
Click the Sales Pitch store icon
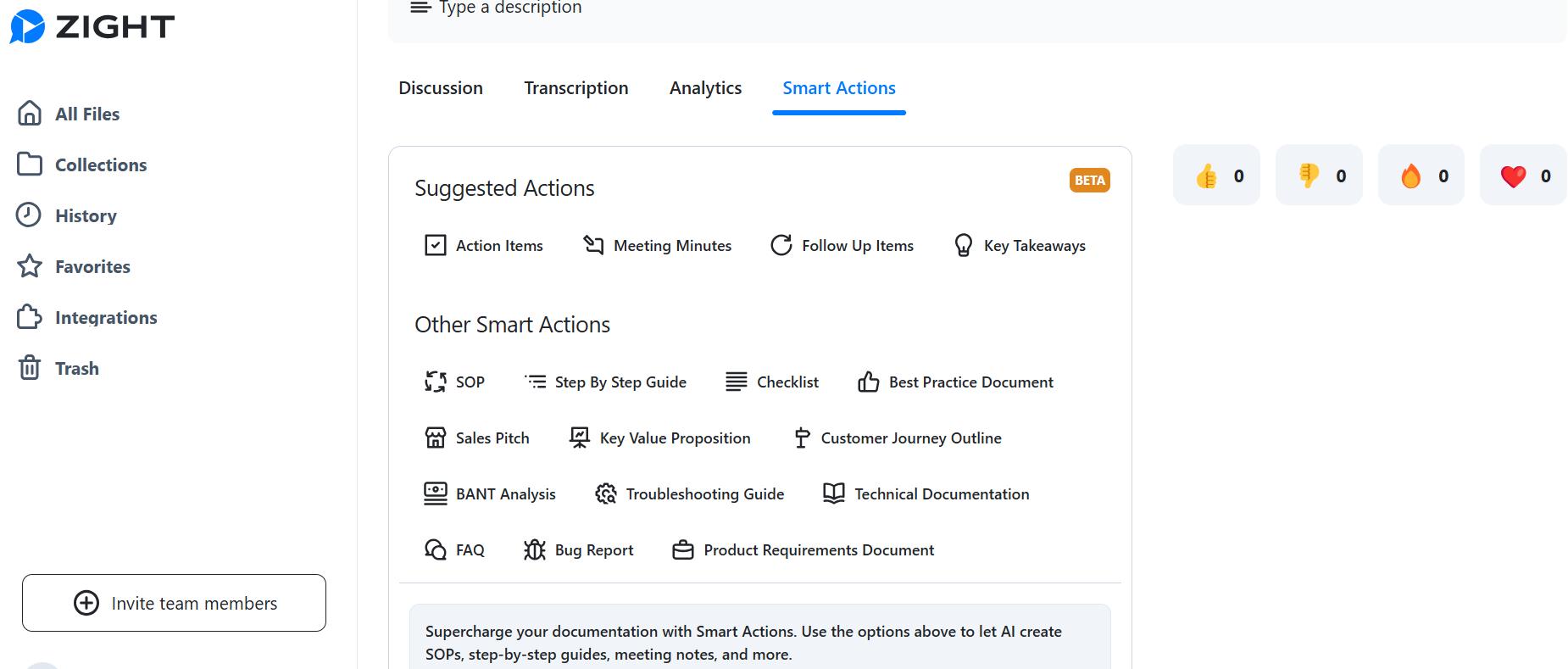(435, 438)
